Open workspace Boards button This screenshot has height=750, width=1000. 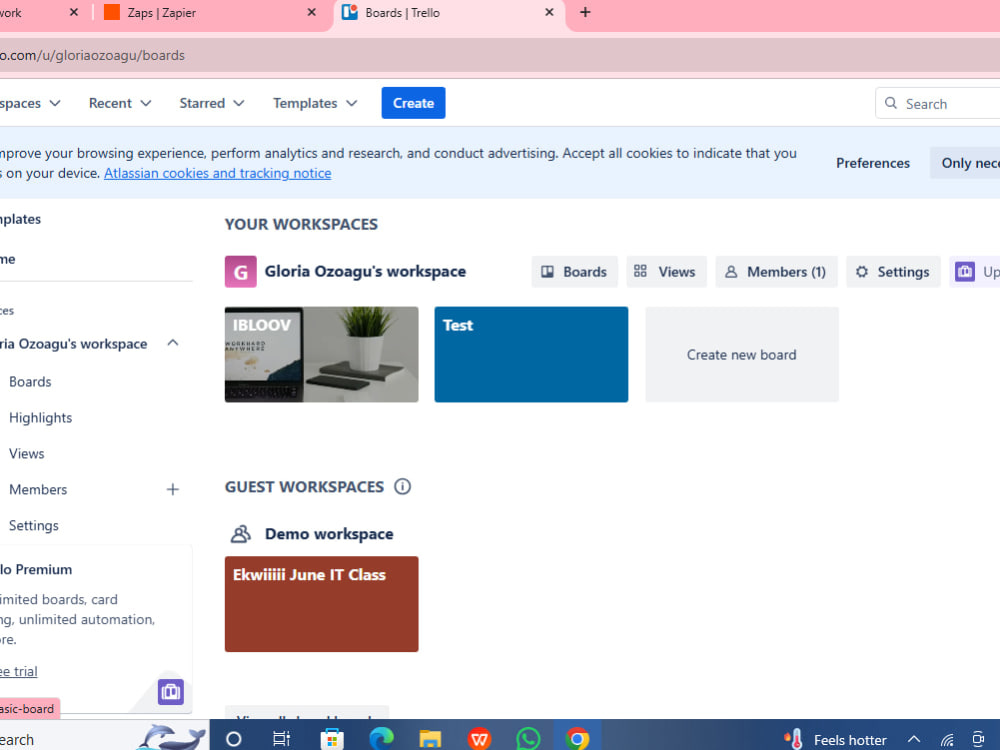[x=574, y=272]
